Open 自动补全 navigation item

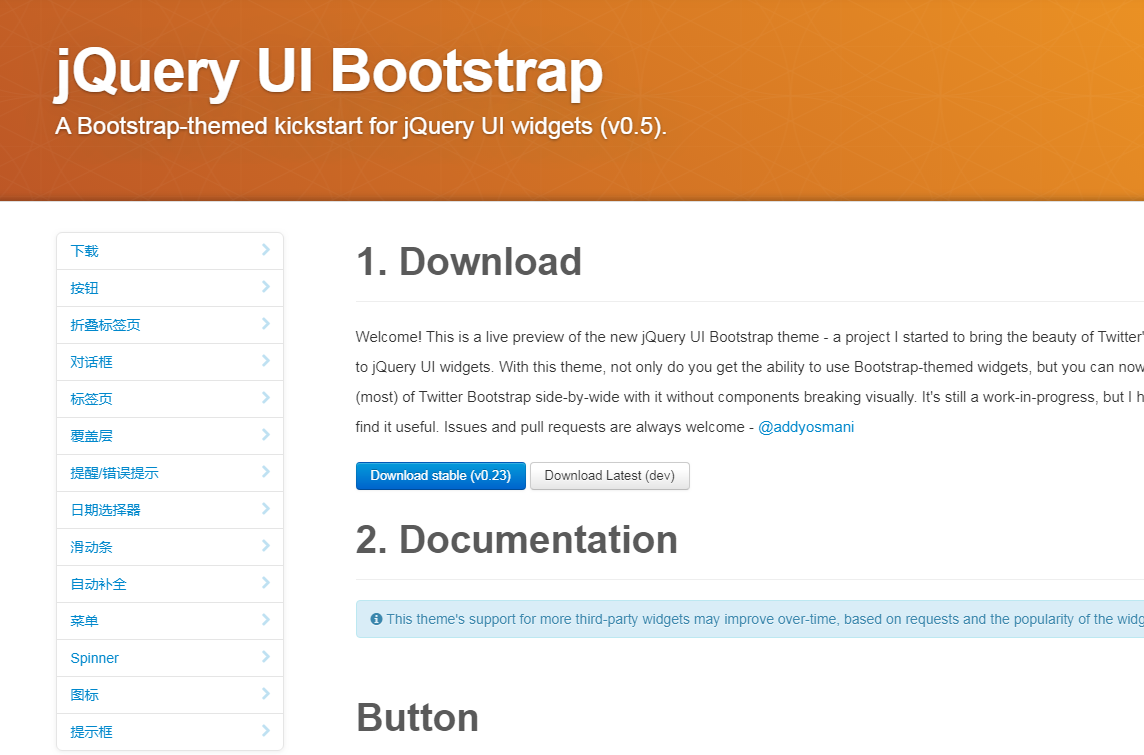169,584
